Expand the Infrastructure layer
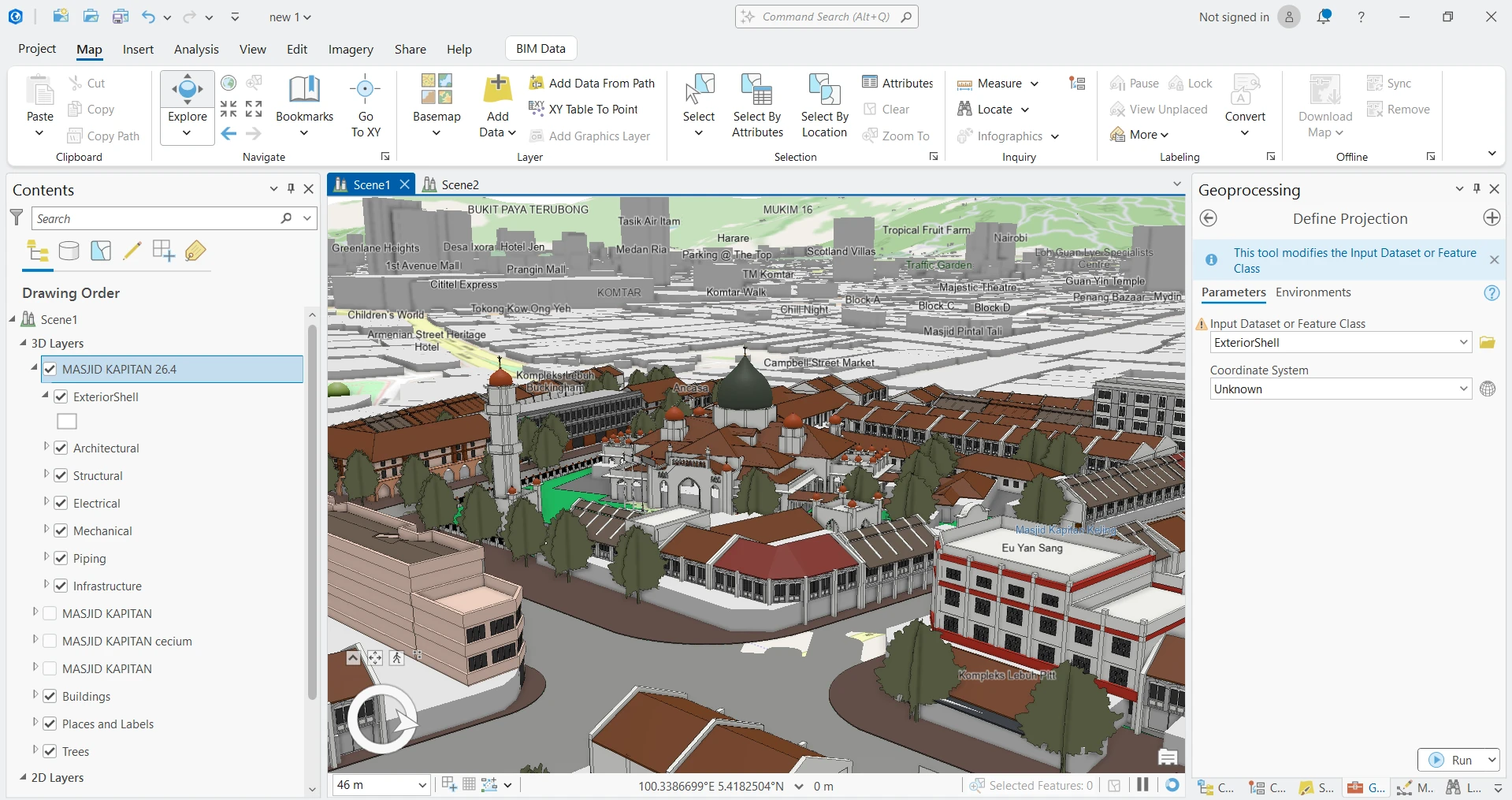 tap(46, 585)
